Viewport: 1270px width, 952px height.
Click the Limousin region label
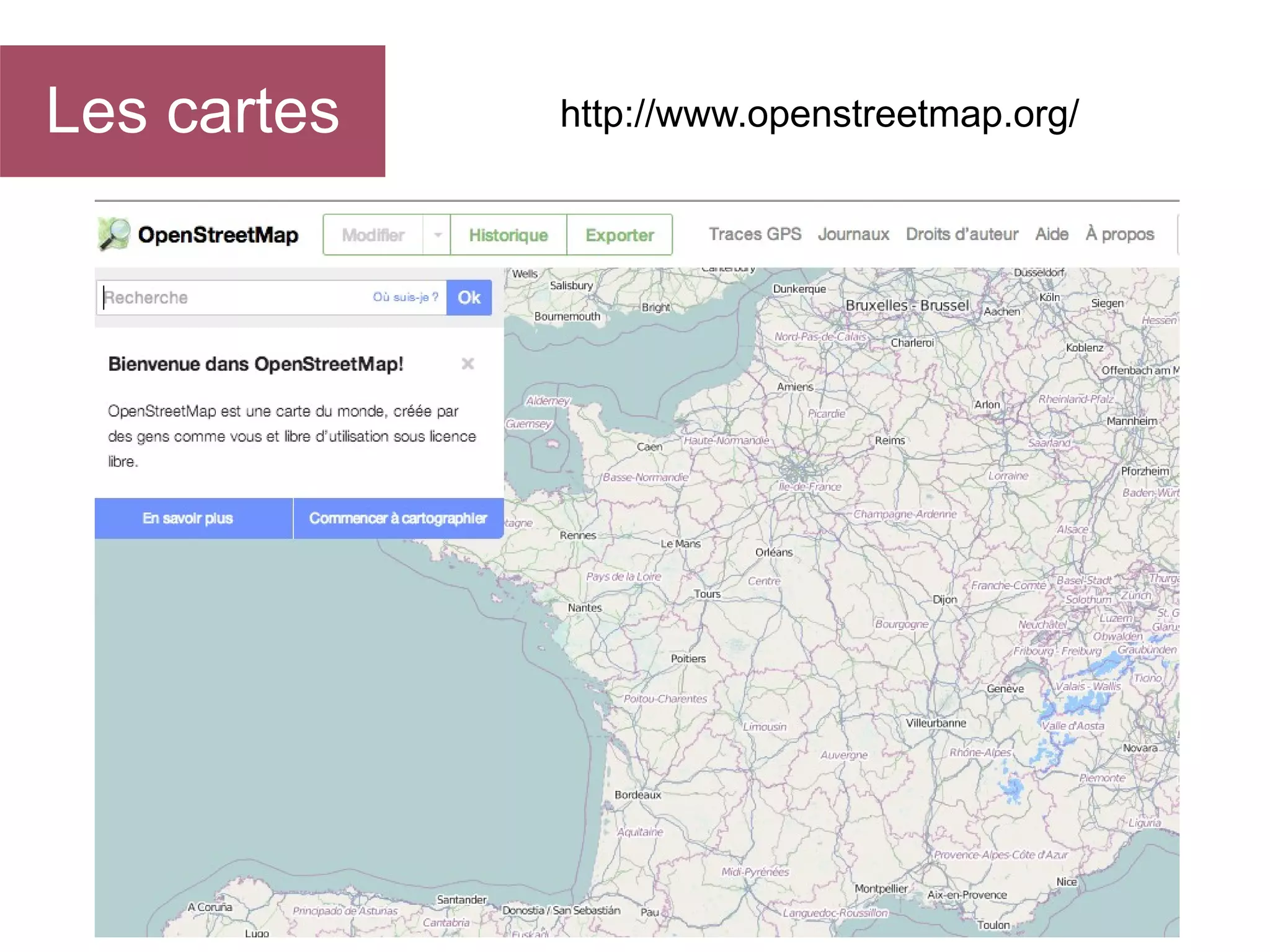click(765, 726)
